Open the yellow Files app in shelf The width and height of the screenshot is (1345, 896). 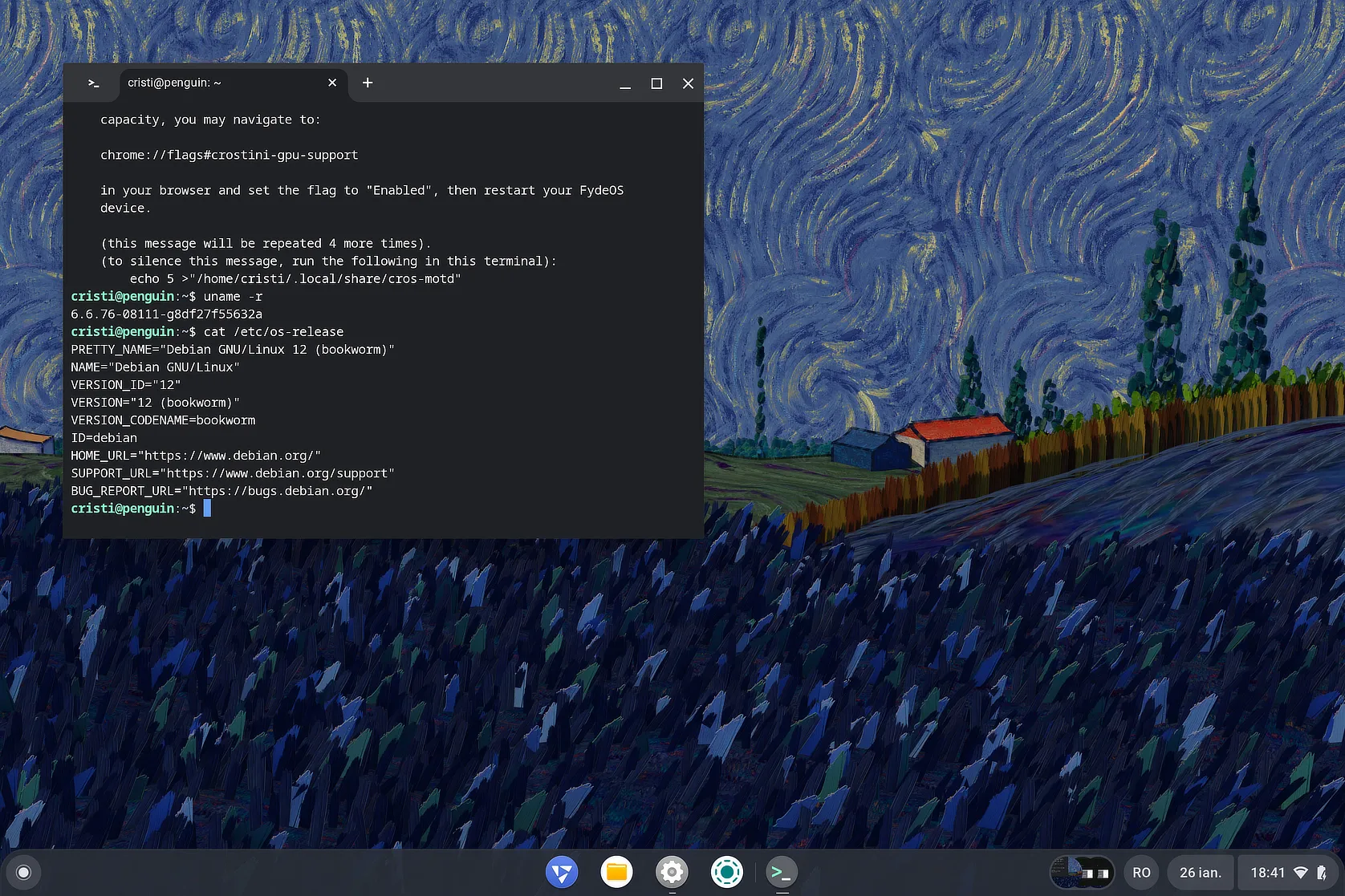click(x=616, y=872)
